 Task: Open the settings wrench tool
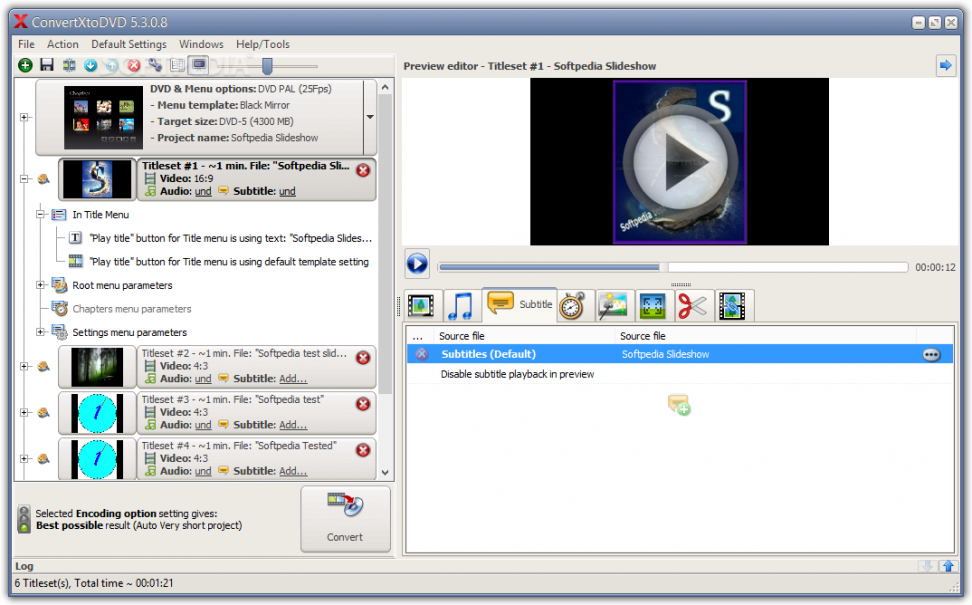tap(156, 65)
